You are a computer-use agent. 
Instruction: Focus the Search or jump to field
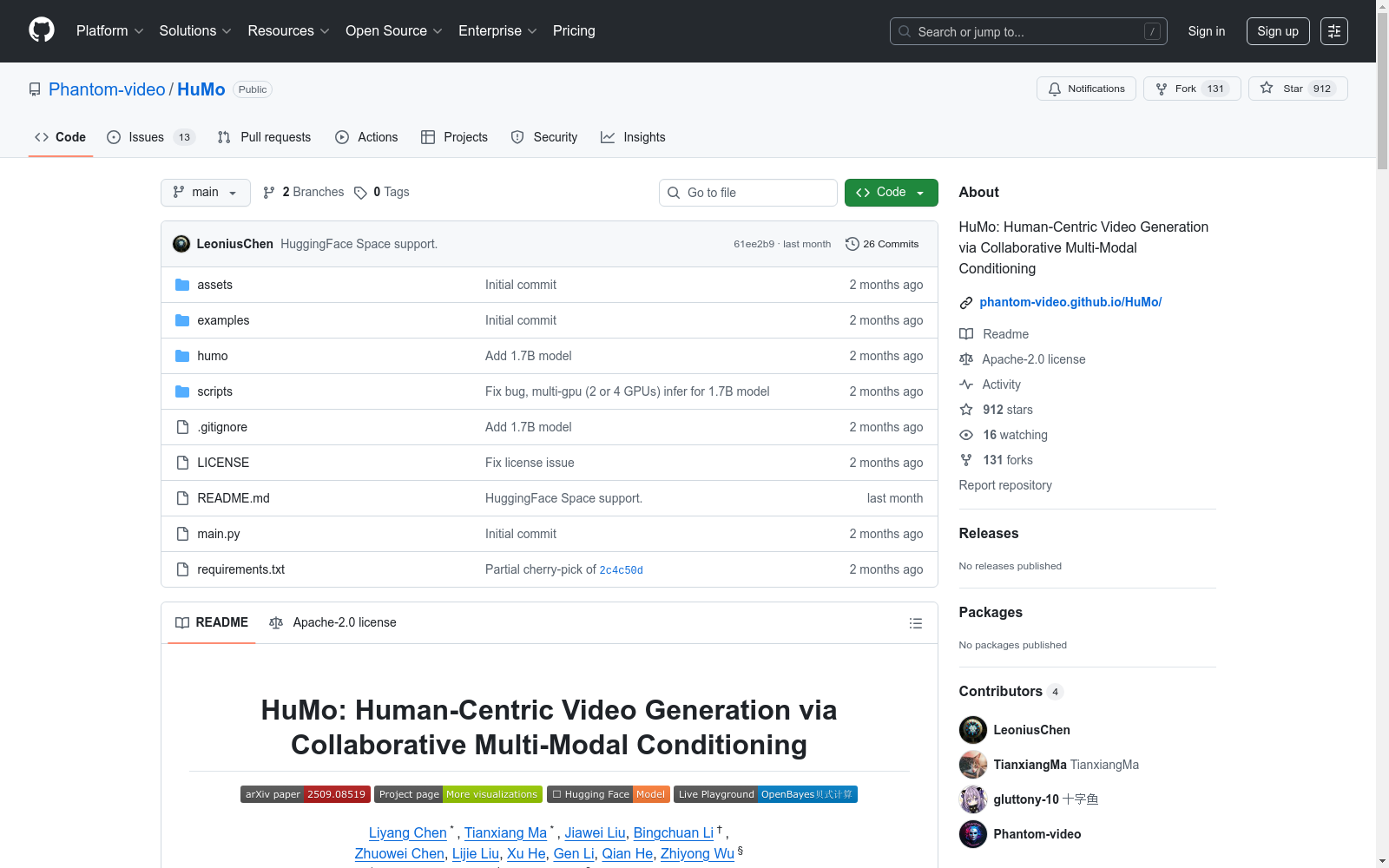tap(1029, 31)
